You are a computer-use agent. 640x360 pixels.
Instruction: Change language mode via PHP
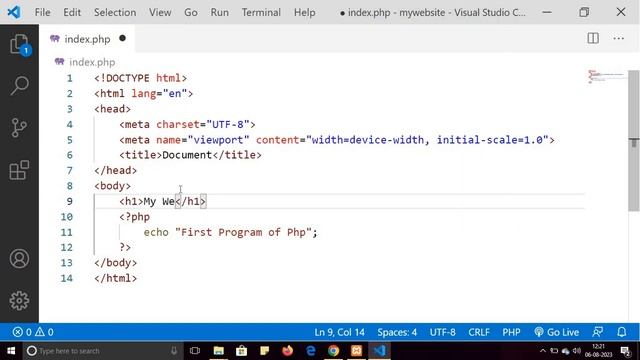(x=511, y=332)
